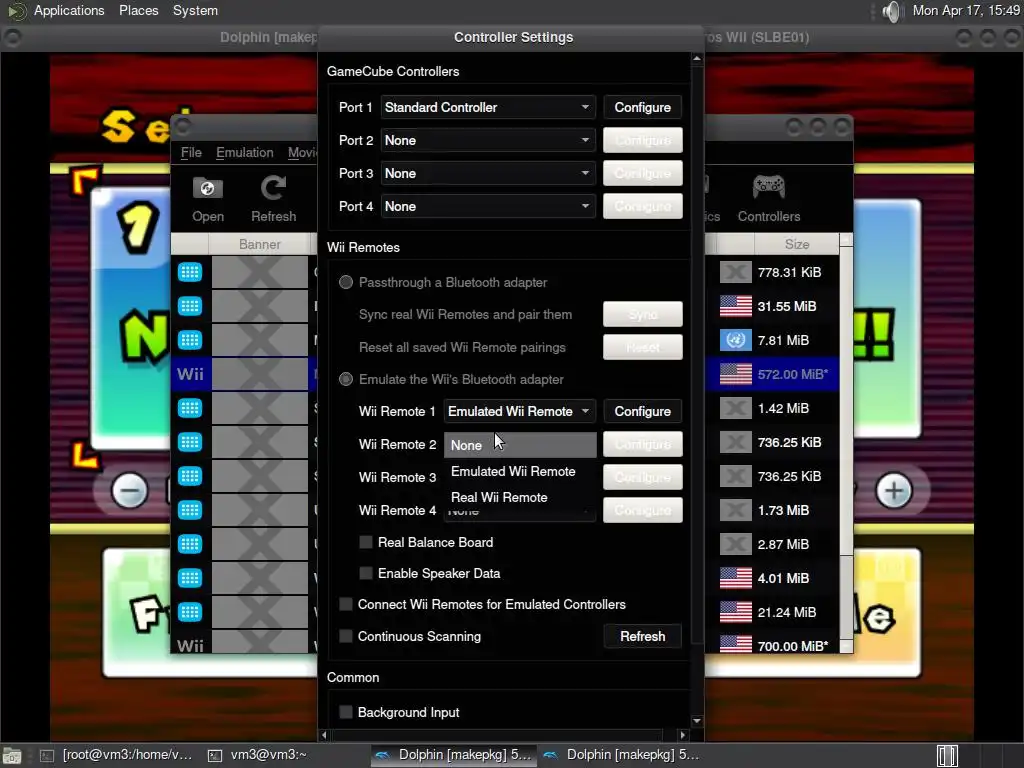Choose Emulated Wii Remote in the open list
This screenshot has height=768, width=1024.
click(x=520, y=472)
